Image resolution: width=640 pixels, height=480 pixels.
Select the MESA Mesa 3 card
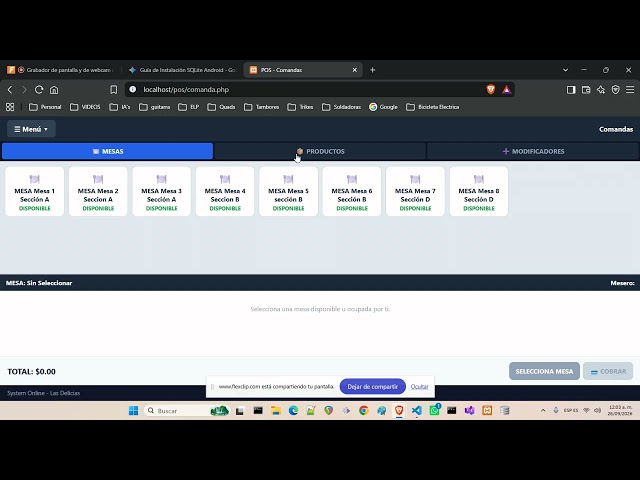[162, 191]
